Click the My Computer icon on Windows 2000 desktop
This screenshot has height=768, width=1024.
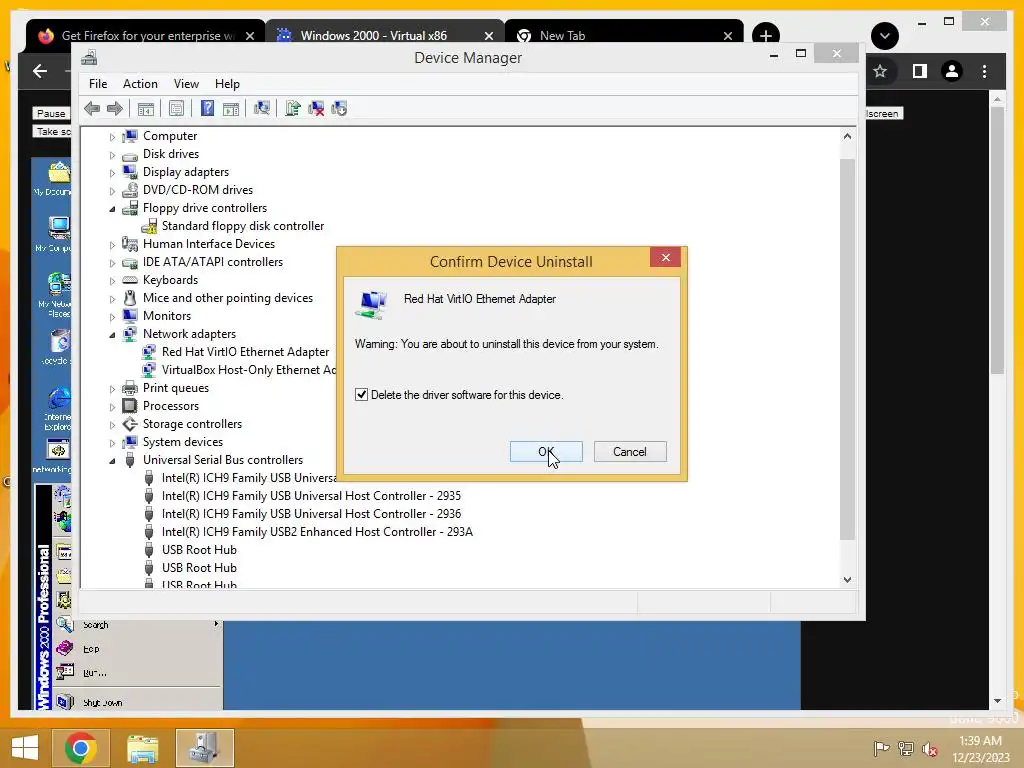coord(59,228)
